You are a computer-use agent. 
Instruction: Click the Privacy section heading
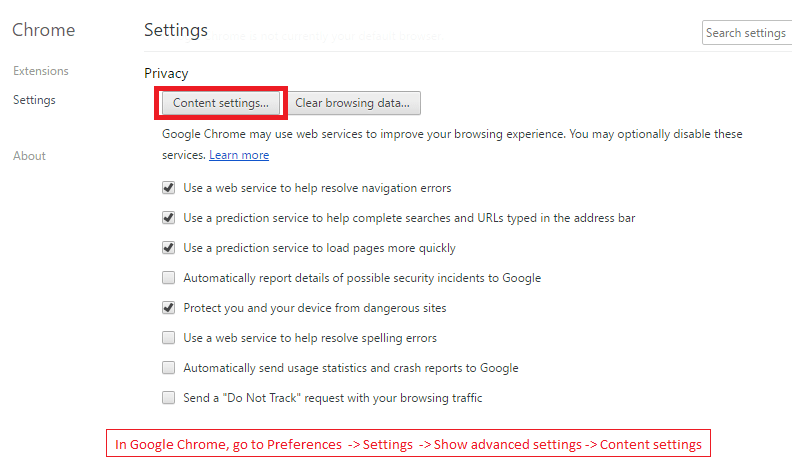coord(166,74)
